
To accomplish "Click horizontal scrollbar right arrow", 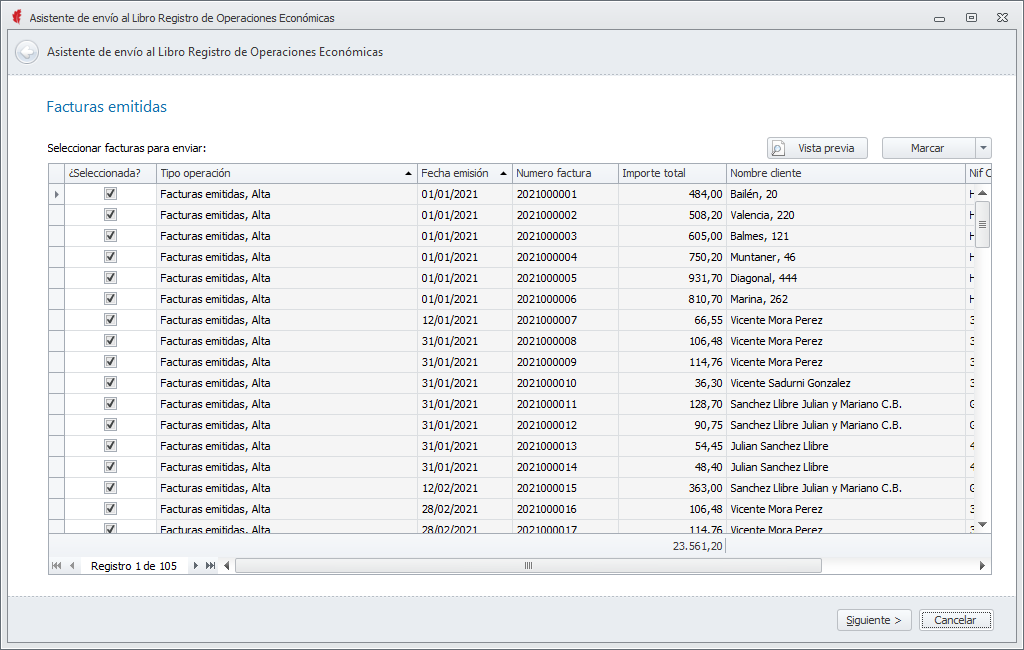I will click(983, 566).
